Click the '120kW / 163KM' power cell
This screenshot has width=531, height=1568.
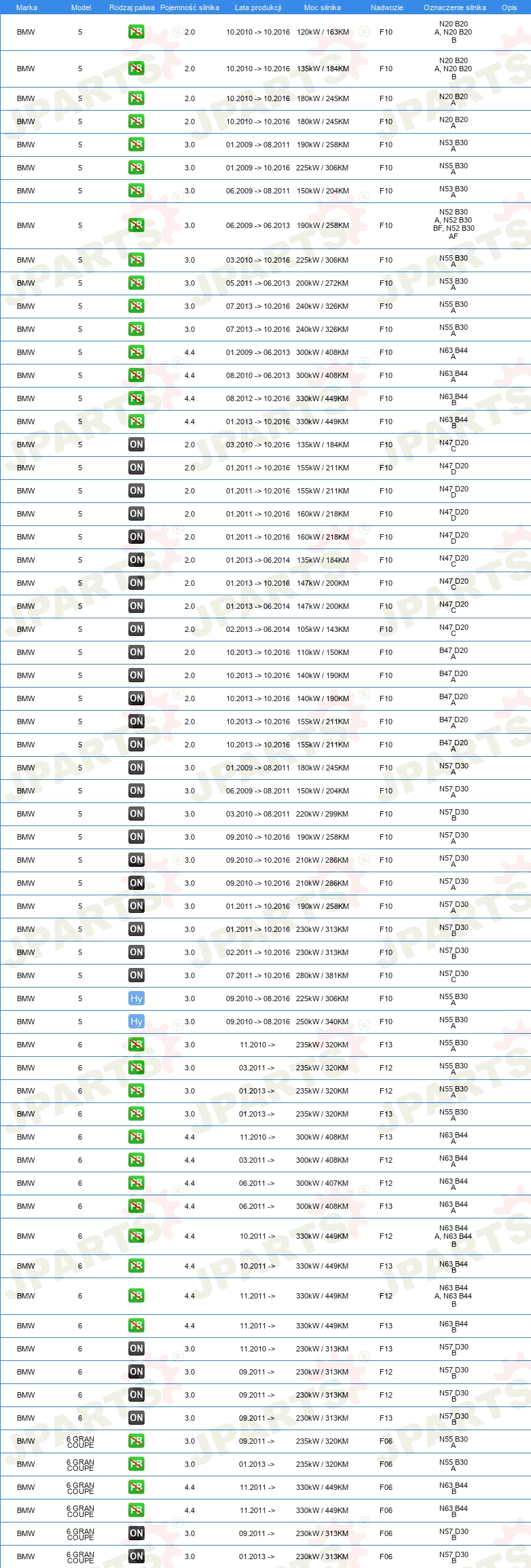323,32
